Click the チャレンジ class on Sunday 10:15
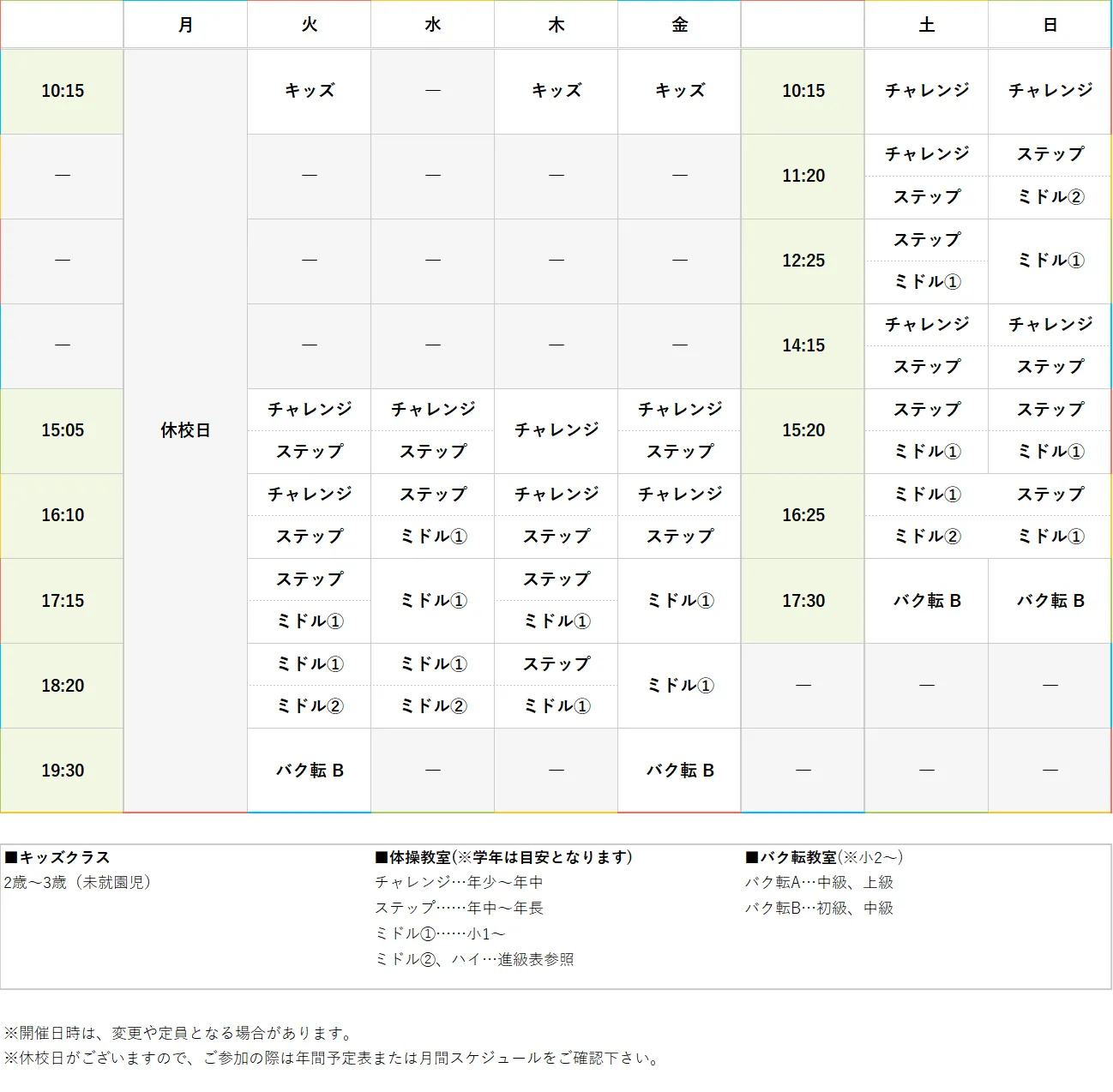Screen dimensions: 1113x1092 coord(1049,91)
